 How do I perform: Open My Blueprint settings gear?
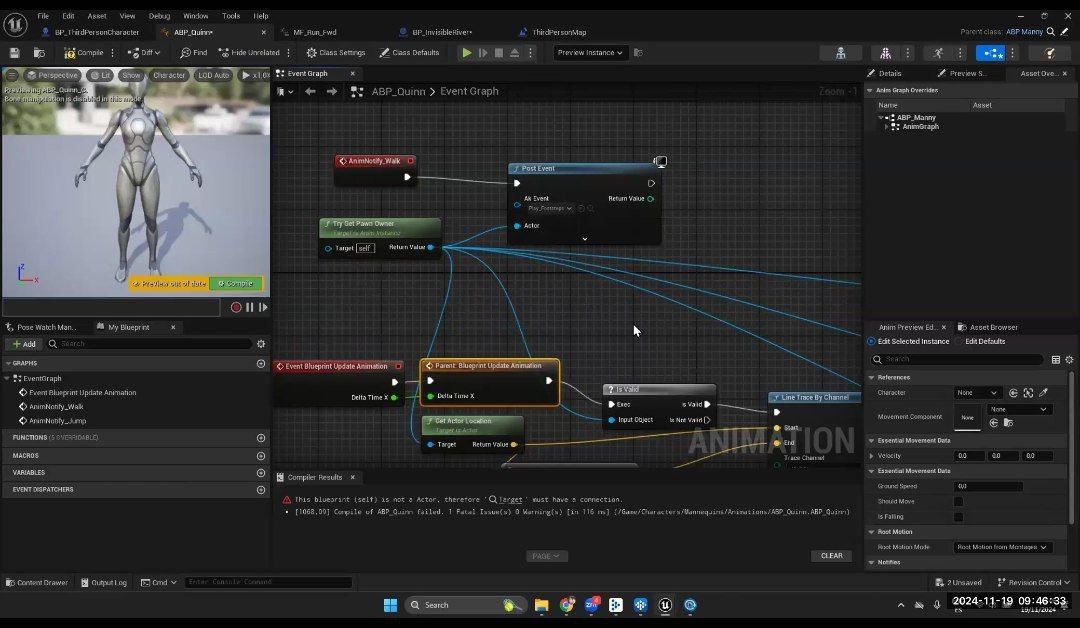click(x=261, y=344)
